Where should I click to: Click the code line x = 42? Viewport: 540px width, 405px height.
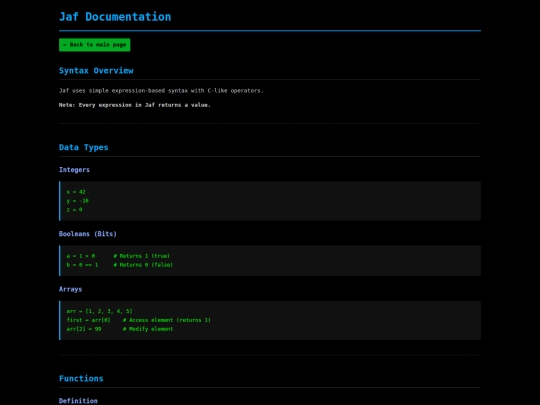click(x=76, y=192)
